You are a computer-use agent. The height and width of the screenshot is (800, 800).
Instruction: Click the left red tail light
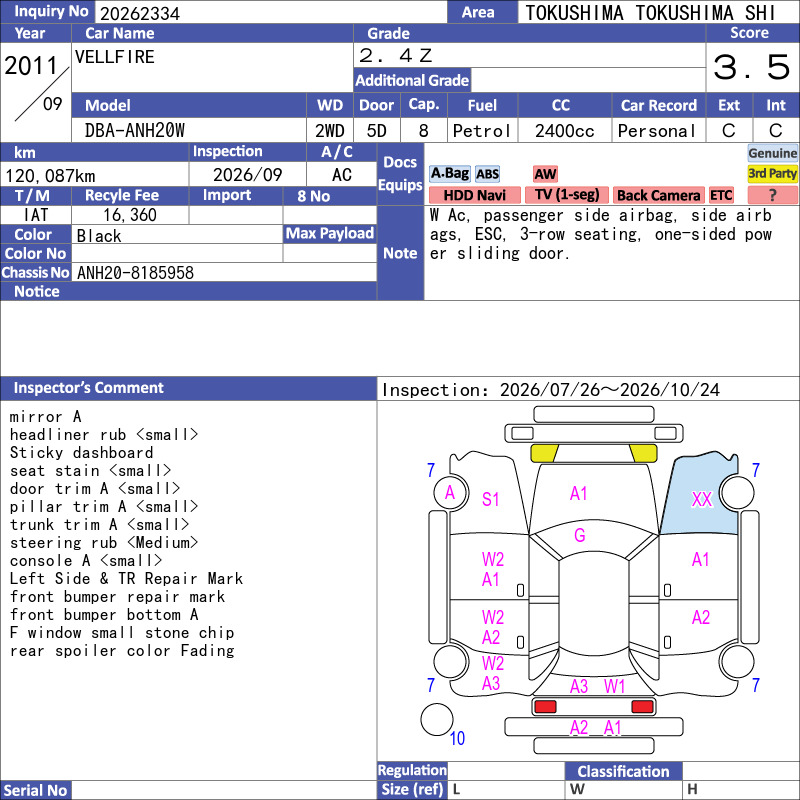pyautogui.click(x=545, y=707)
